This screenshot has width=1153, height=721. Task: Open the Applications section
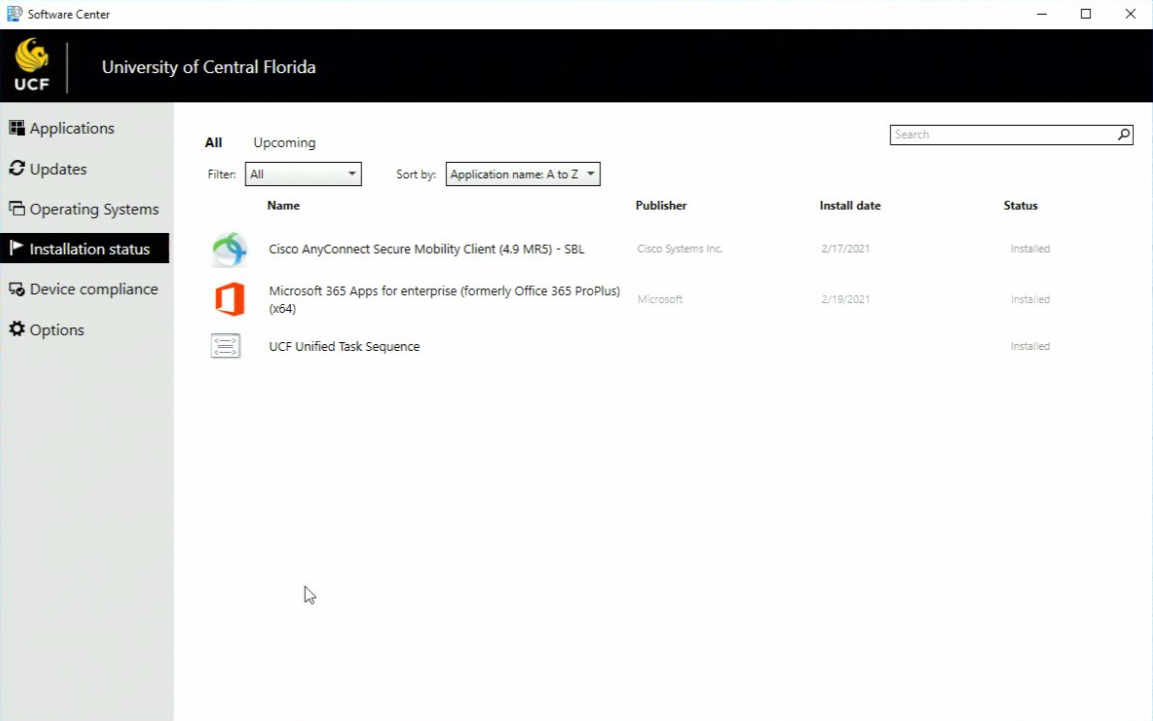click(72, 128)
